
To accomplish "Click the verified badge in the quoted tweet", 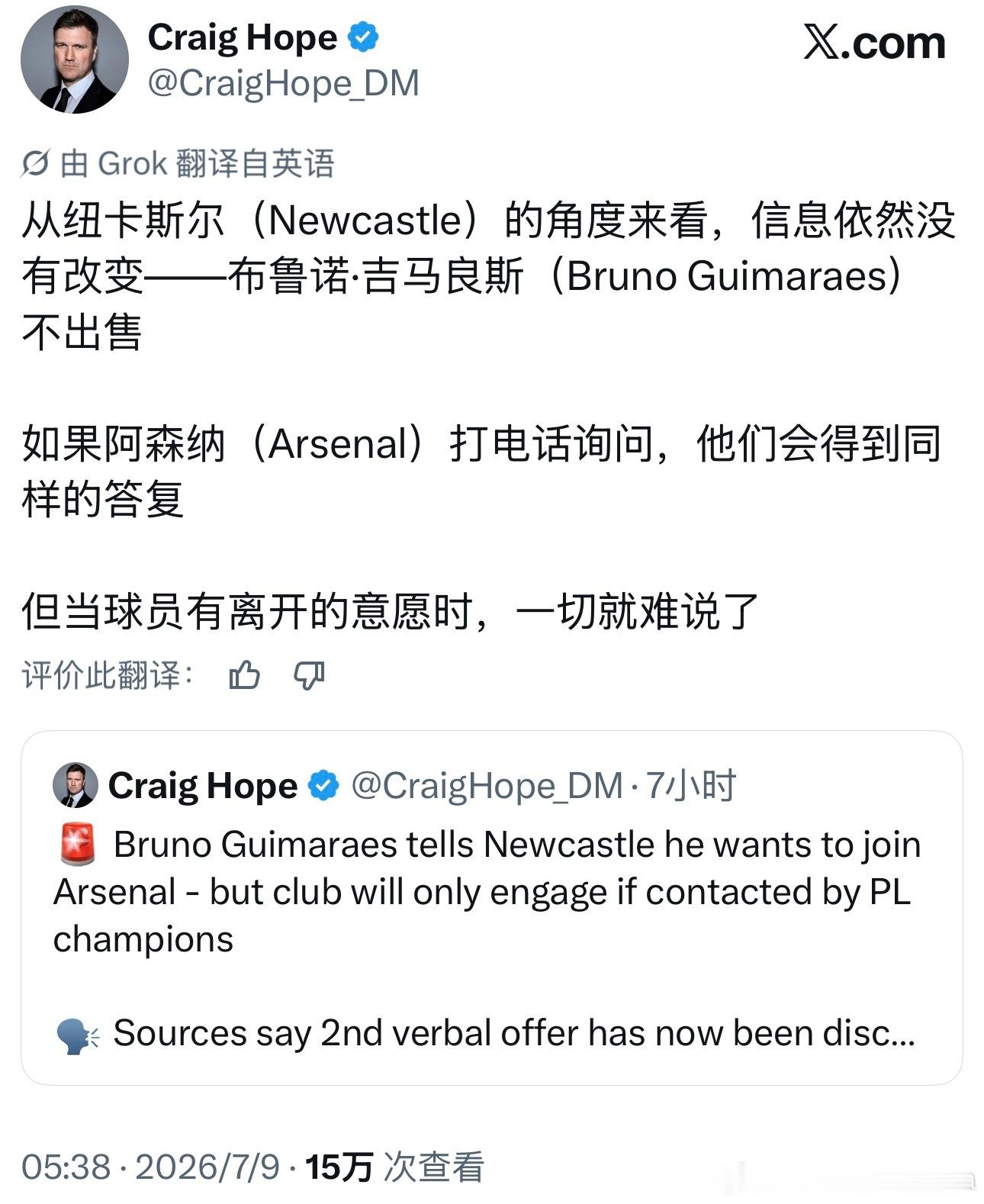I will tap(323, 785).
